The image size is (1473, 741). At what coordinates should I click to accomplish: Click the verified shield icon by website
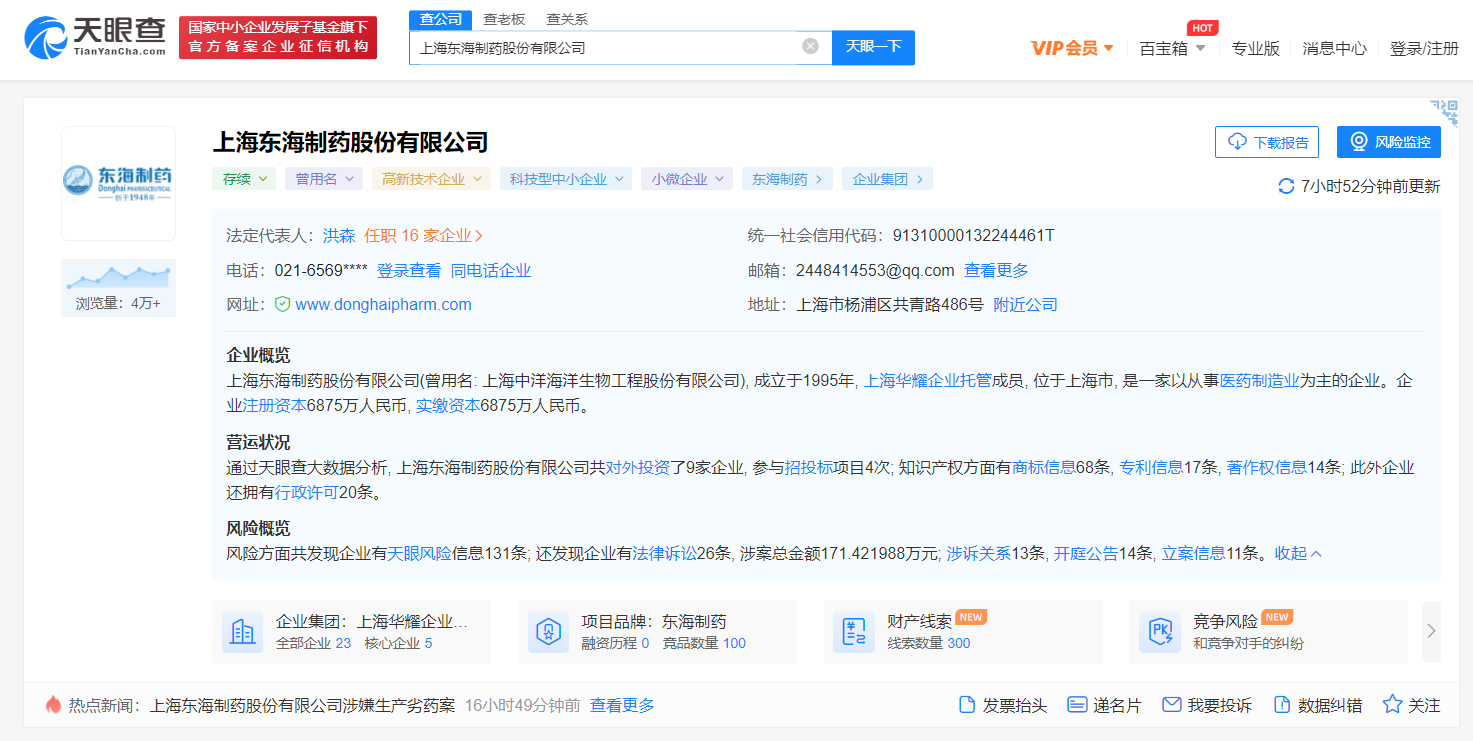click(283, 304)
